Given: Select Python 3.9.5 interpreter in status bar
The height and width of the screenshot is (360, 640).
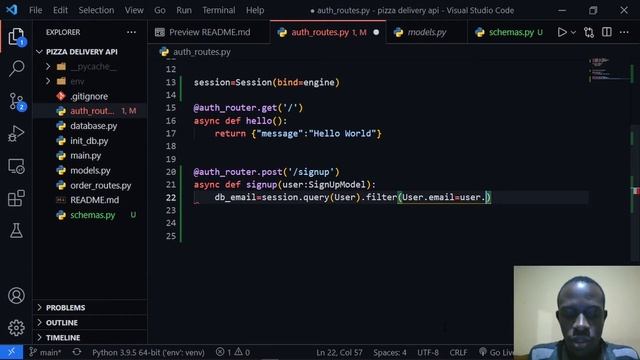Looking at the screenshot, I should click(x=148, y=352).
